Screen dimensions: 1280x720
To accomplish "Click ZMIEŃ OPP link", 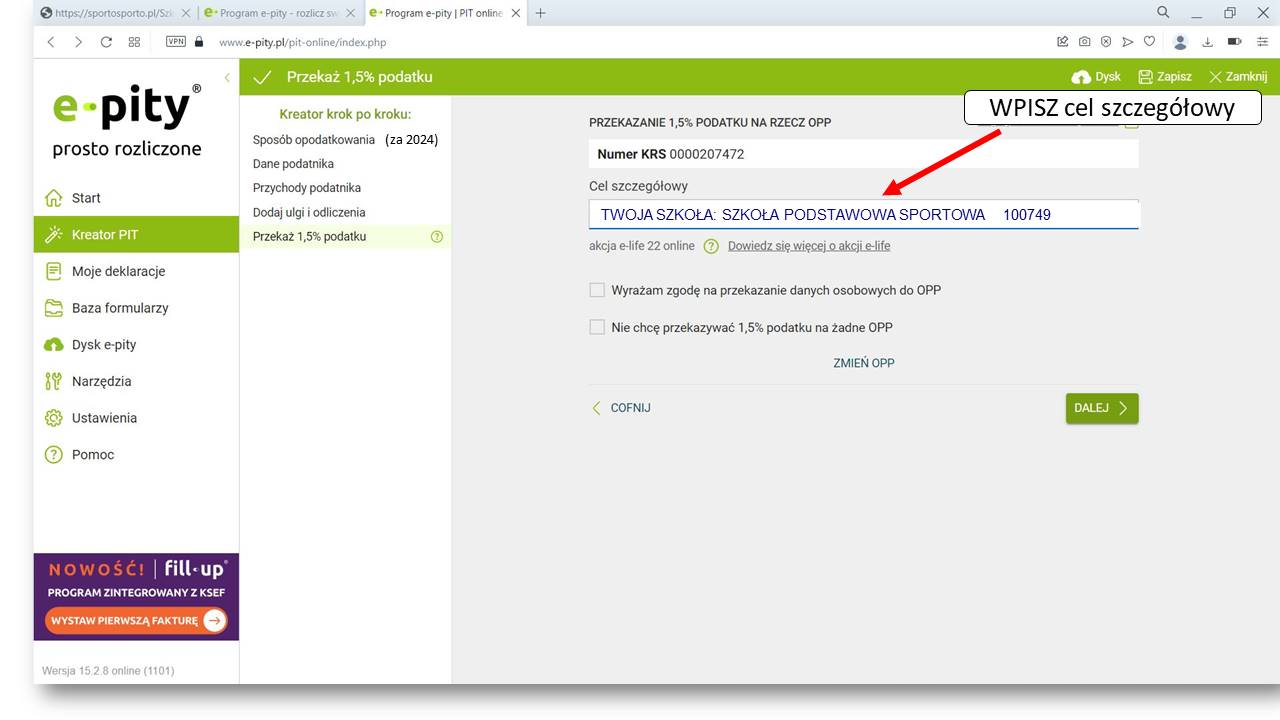I will [864, 363].
